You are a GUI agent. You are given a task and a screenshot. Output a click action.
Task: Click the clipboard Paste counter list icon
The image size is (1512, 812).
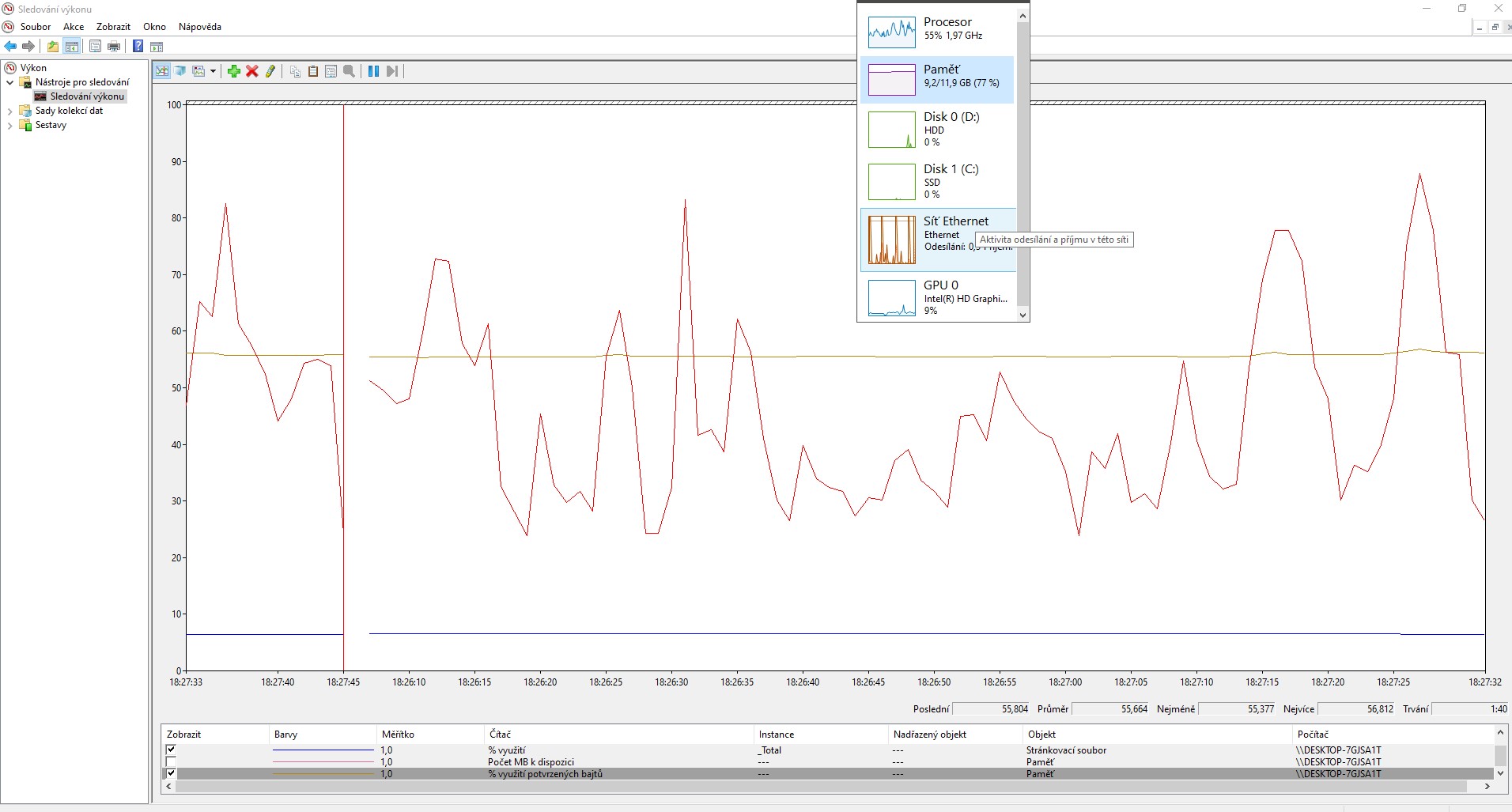click(313, 71)
